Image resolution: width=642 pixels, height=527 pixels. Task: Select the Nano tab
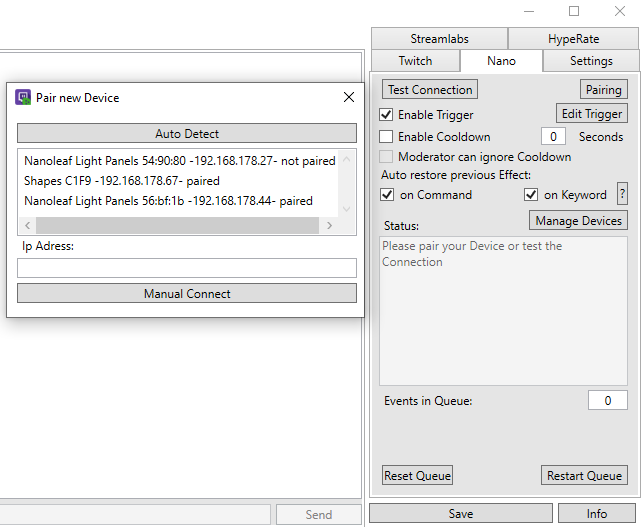(x=502, y=61)
